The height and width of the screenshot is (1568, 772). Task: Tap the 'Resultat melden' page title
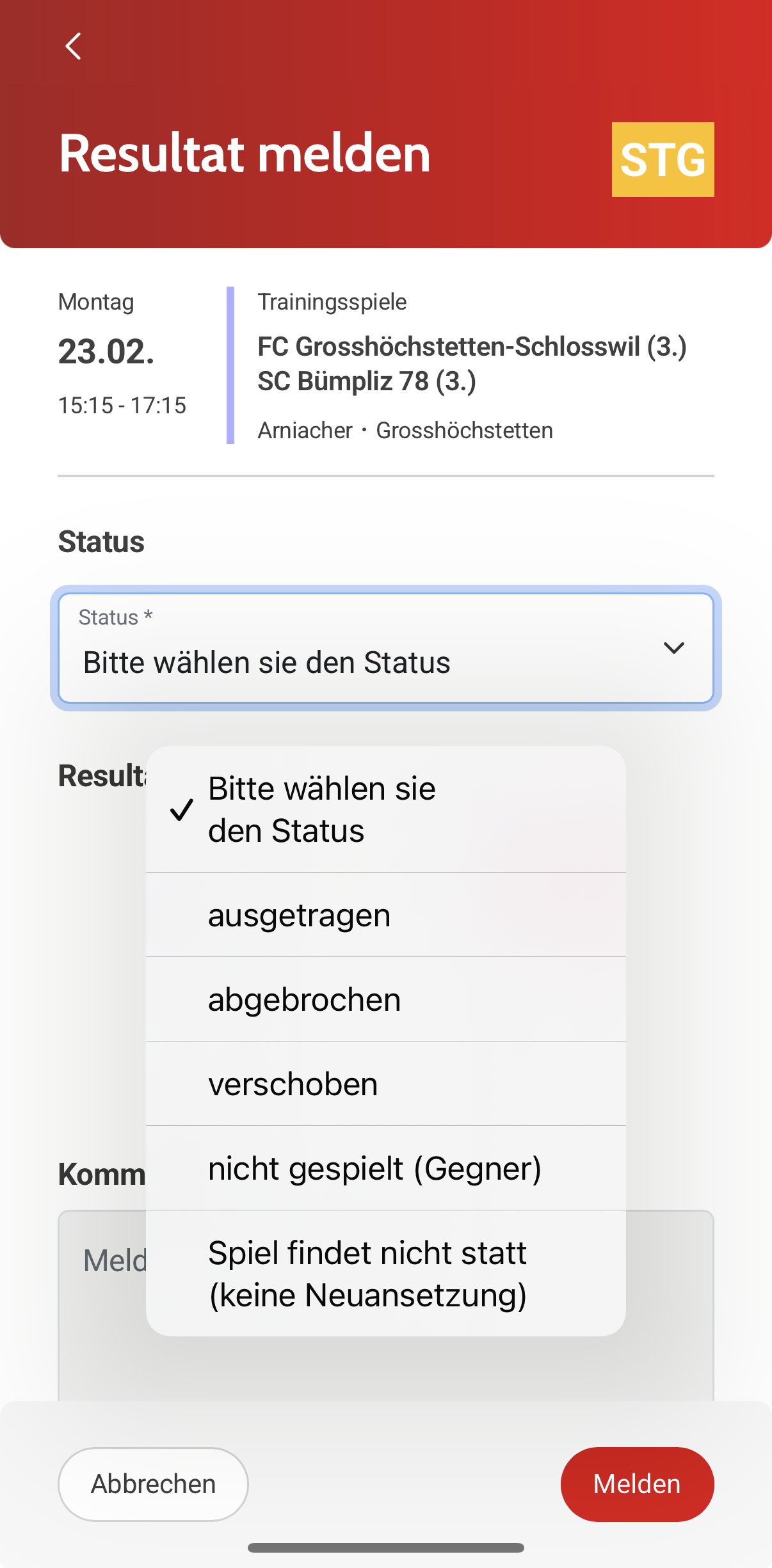tap(245, 154)
